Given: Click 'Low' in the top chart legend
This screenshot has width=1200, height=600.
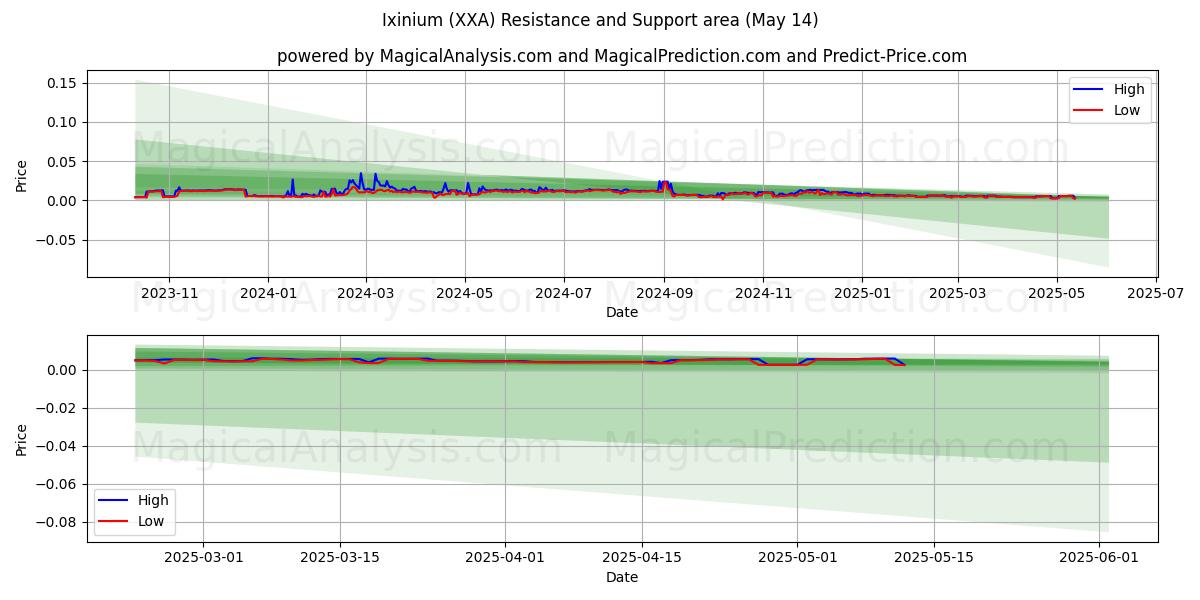Looking at the screenshot, I should coord(1127,110).
